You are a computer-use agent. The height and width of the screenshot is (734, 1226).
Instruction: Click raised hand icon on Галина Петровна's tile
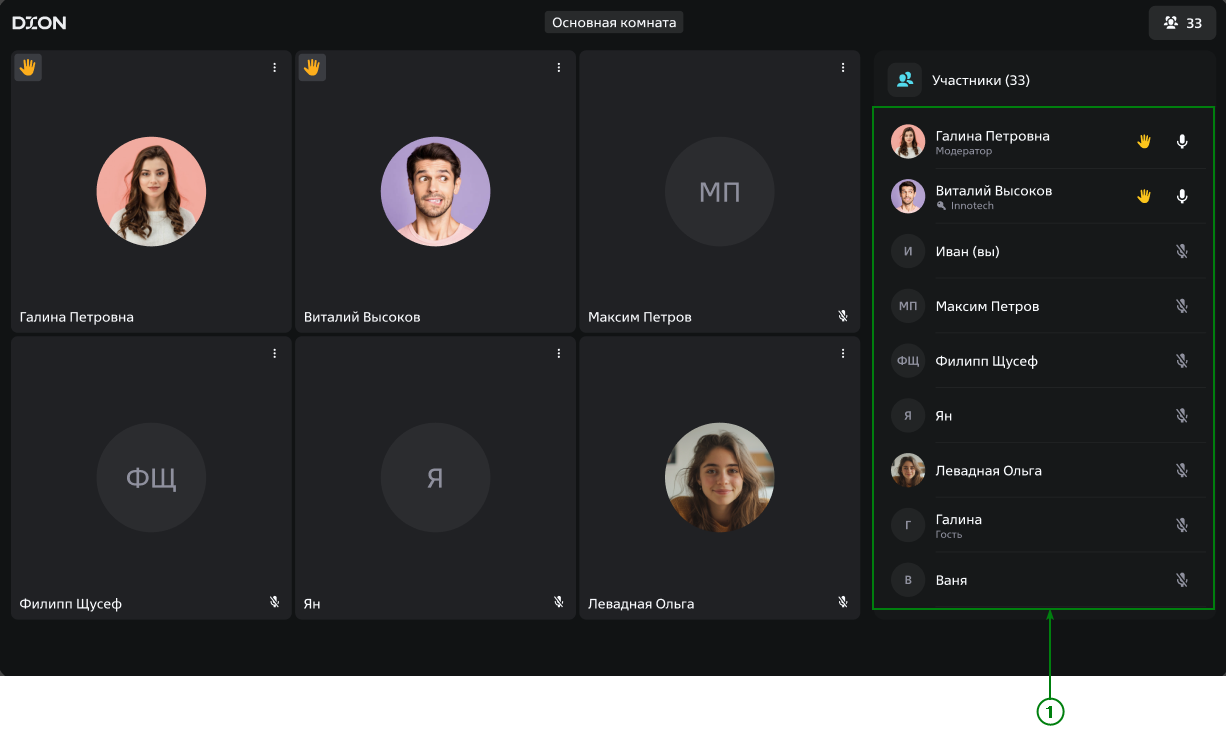(28, 67)
